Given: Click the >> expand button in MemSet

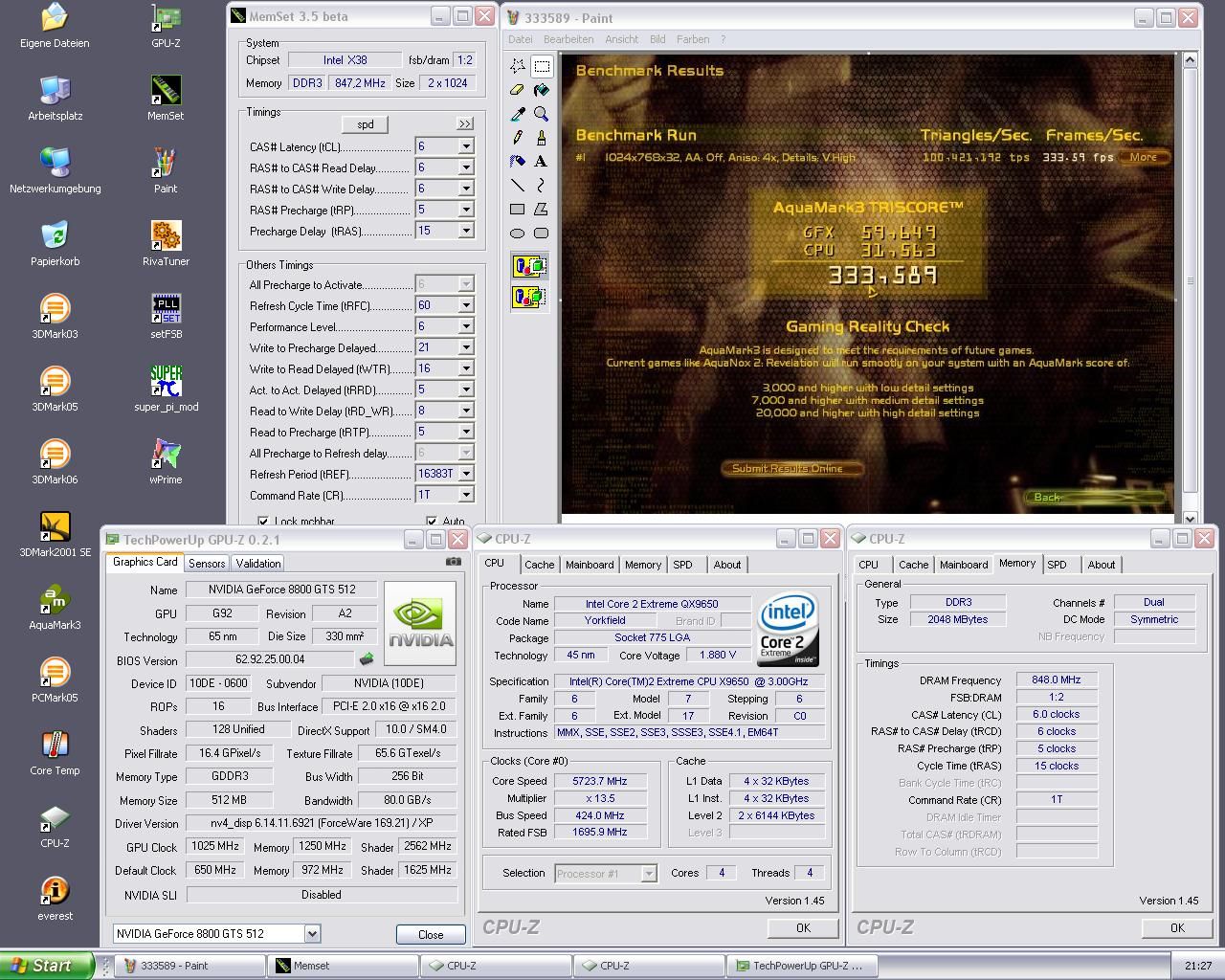Looking at the screenshot, I should pos(464,124).
